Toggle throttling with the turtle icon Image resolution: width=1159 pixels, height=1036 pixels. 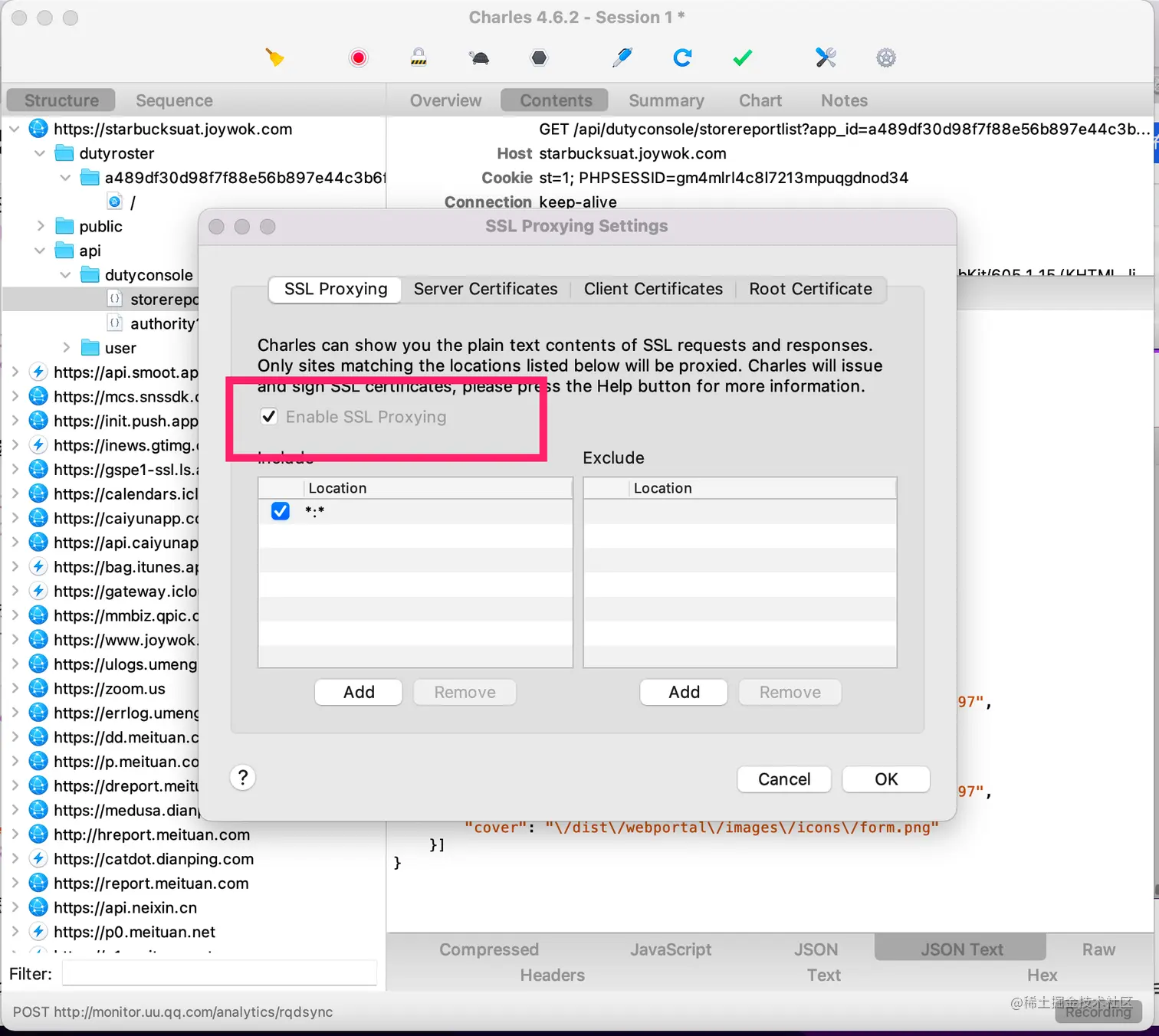[x=479, y=57]
